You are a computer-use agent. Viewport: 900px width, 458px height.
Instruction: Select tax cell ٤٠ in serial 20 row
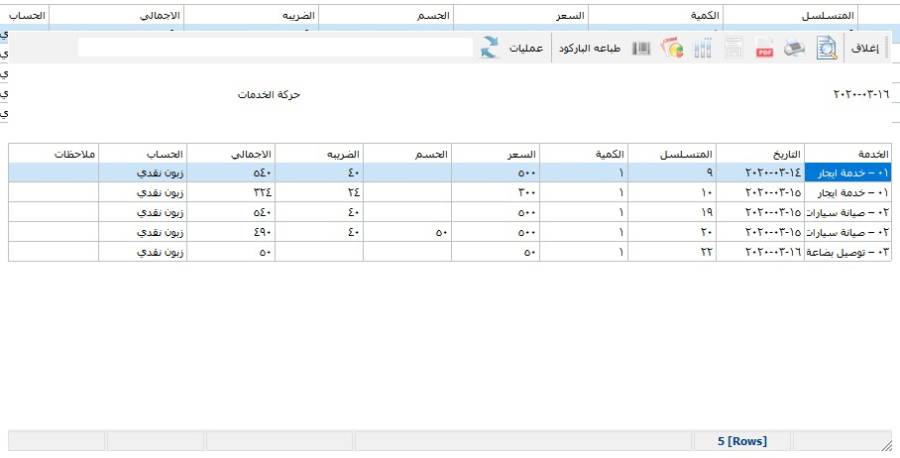(x=319, y=232)
